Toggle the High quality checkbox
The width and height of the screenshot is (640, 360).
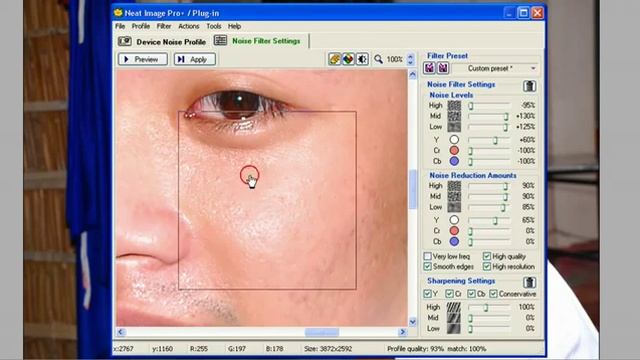coord(487,256)
